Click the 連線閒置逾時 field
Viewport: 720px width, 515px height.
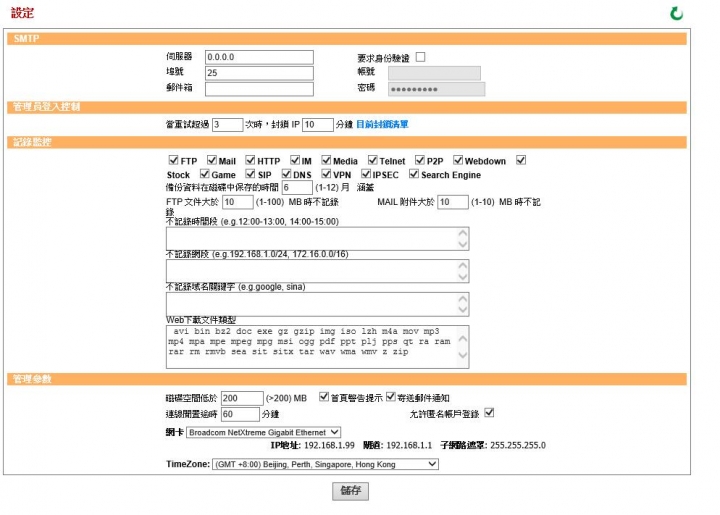(x=240, y=414)
